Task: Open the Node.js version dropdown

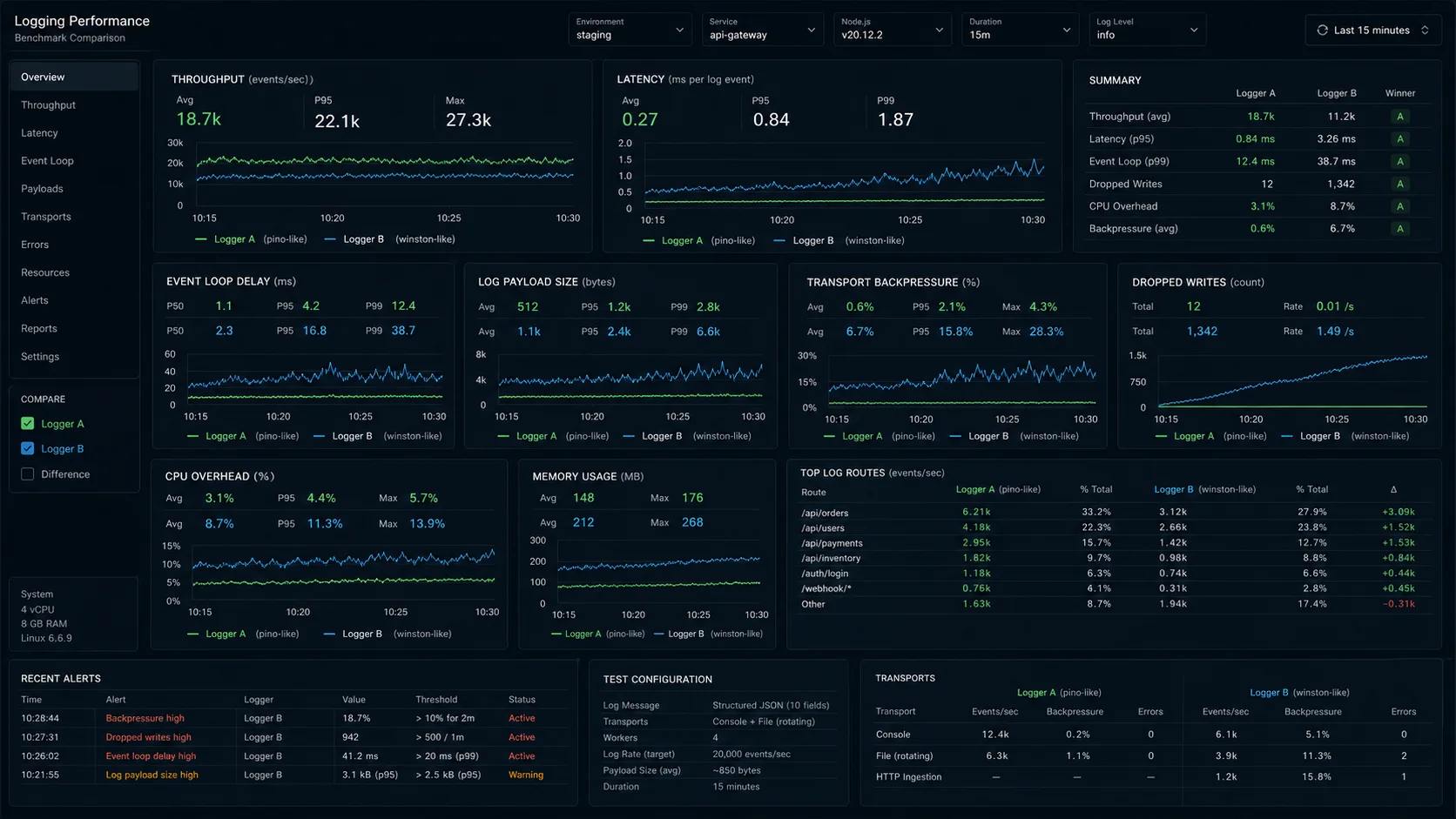Action: point(893,29)
